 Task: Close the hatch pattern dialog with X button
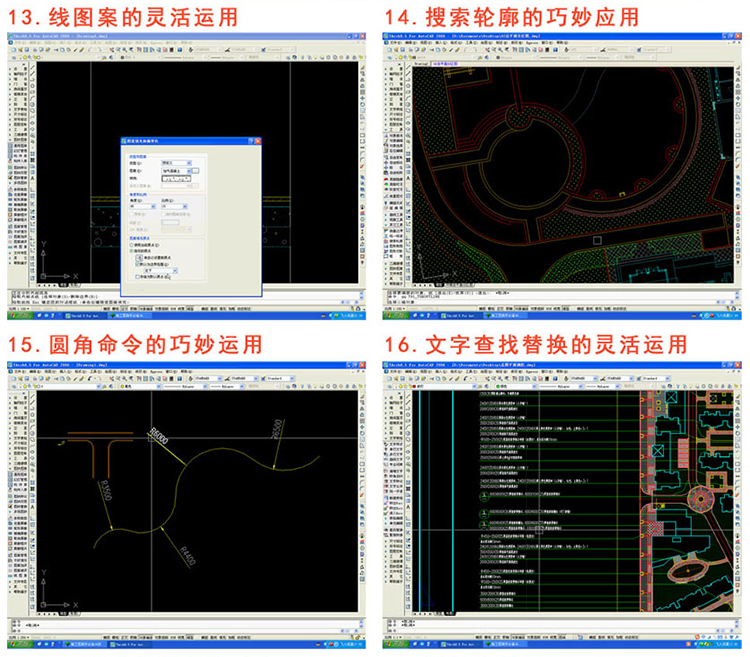[258, 143]
